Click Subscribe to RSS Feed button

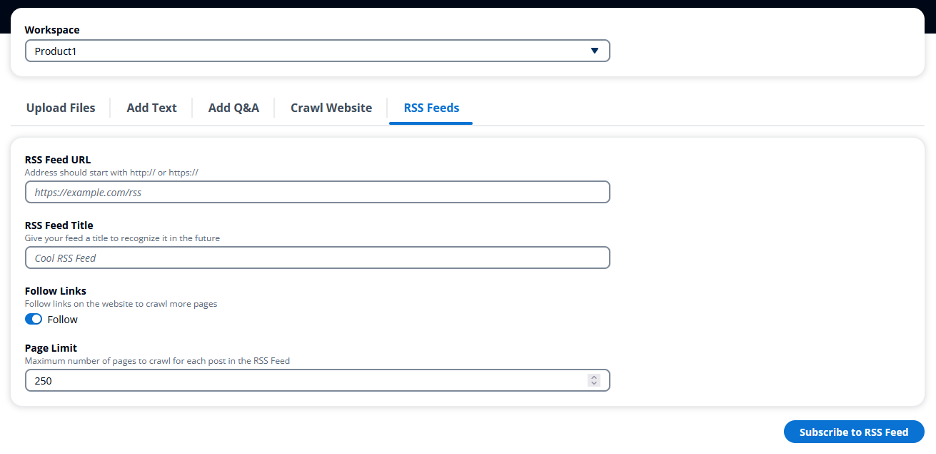854,432
